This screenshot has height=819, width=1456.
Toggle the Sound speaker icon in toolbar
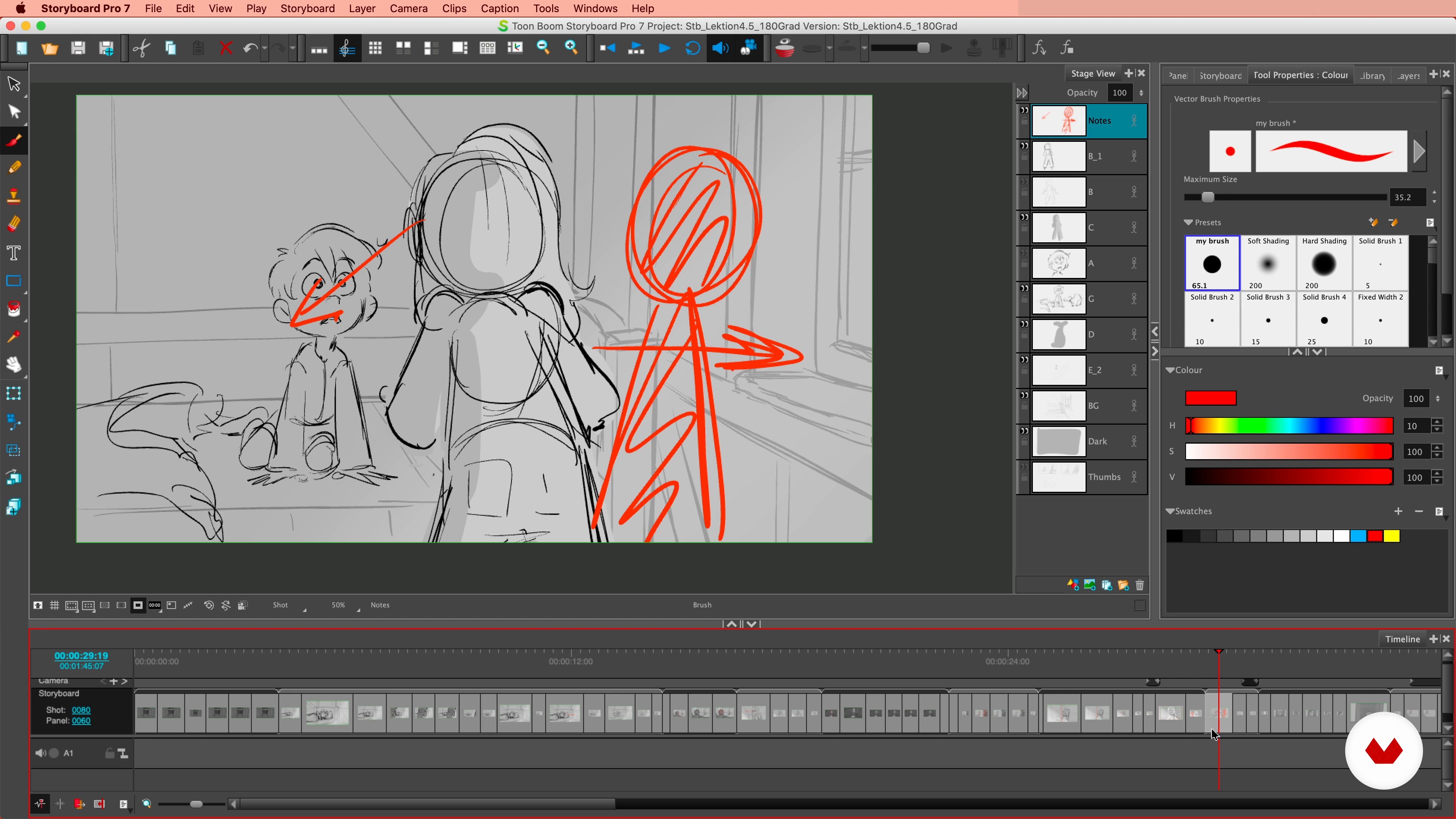tap(720, 48)
